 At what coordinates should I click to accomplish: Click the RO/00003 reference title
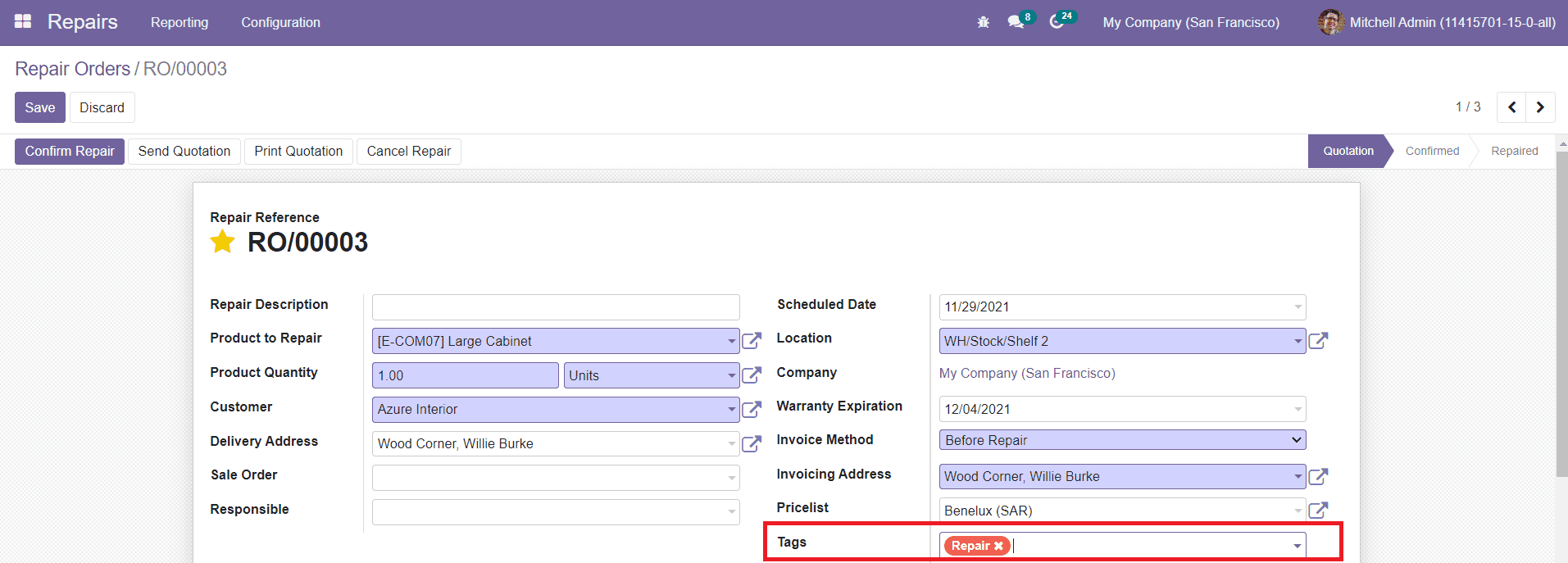click(x=307, y=243)
